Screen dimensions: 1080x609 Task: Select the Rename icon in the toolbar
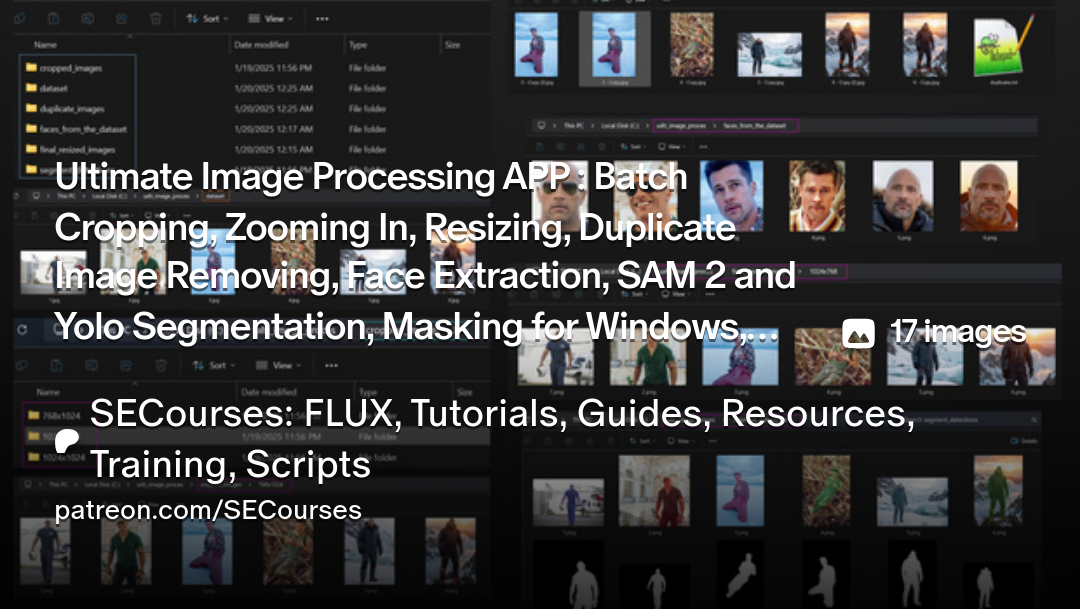[87, 17]
